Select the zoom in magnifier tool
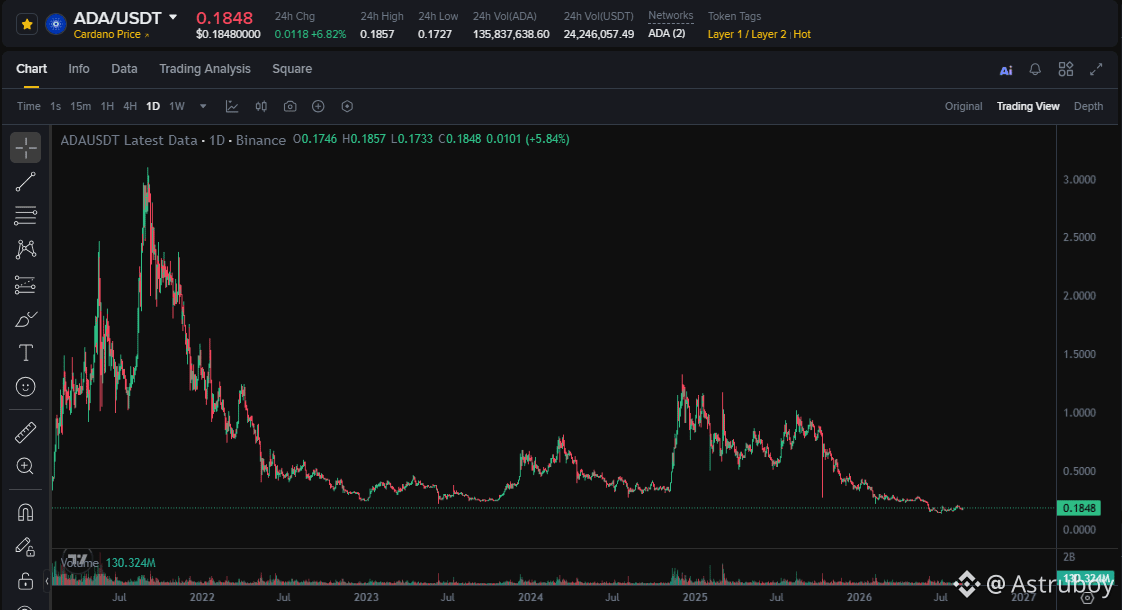This screenshot has height=610, width=1122. (x=26, y=467)
